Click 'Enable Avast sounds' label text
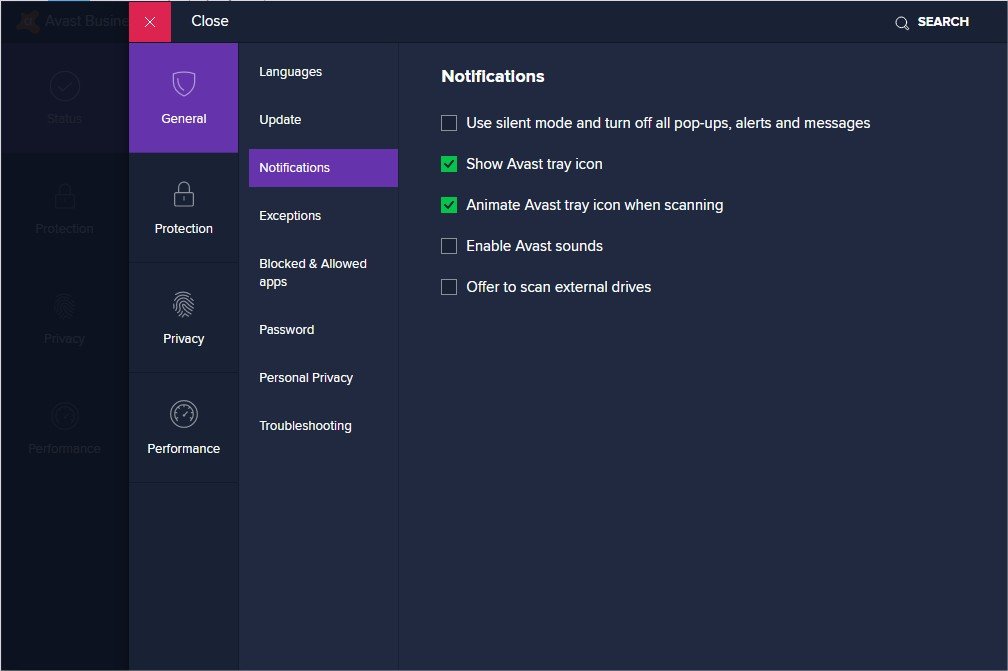 534,246
